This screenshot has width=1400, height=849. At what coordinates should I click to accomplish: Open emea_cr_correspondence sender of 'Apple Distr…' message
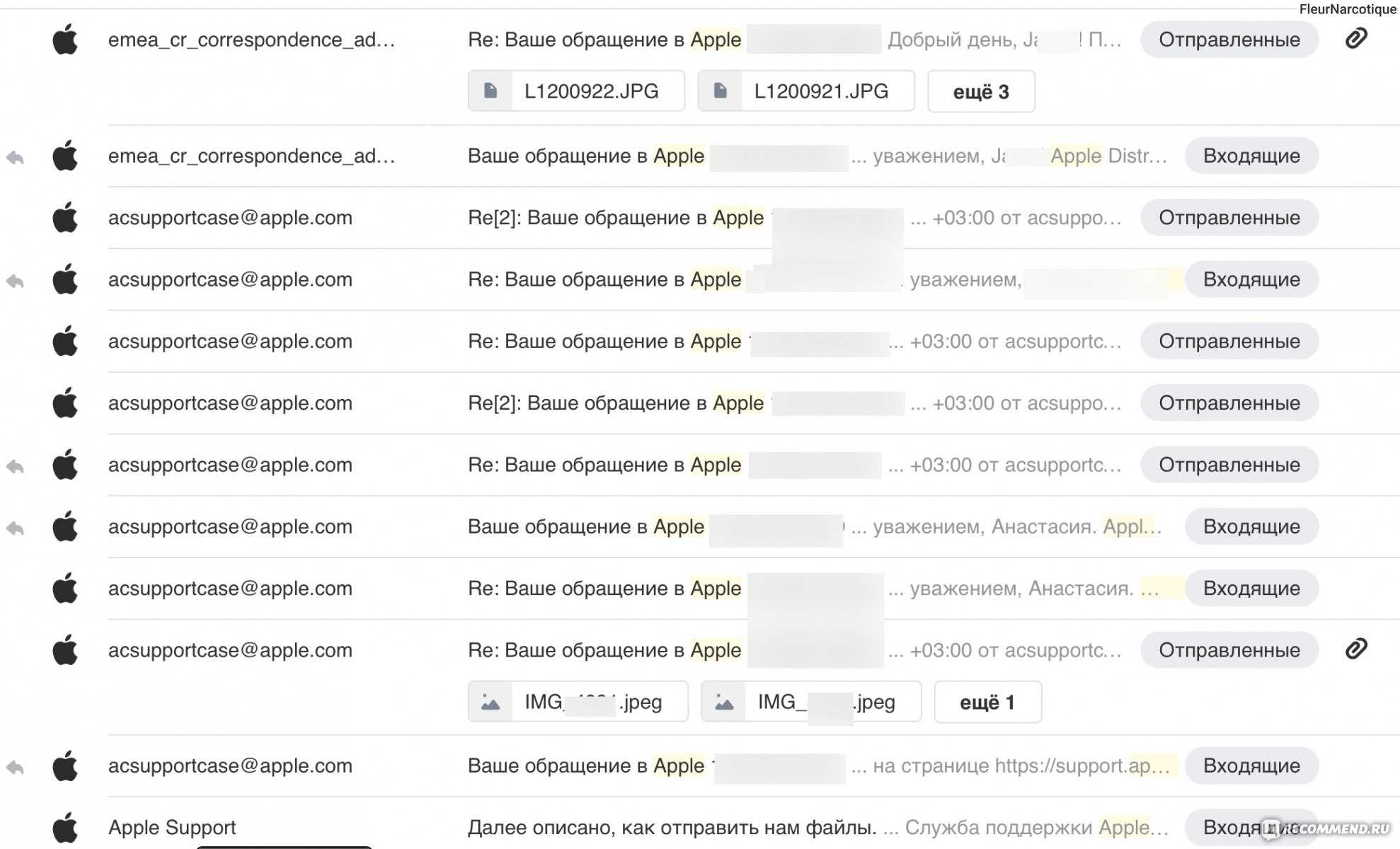pos(251,156)
